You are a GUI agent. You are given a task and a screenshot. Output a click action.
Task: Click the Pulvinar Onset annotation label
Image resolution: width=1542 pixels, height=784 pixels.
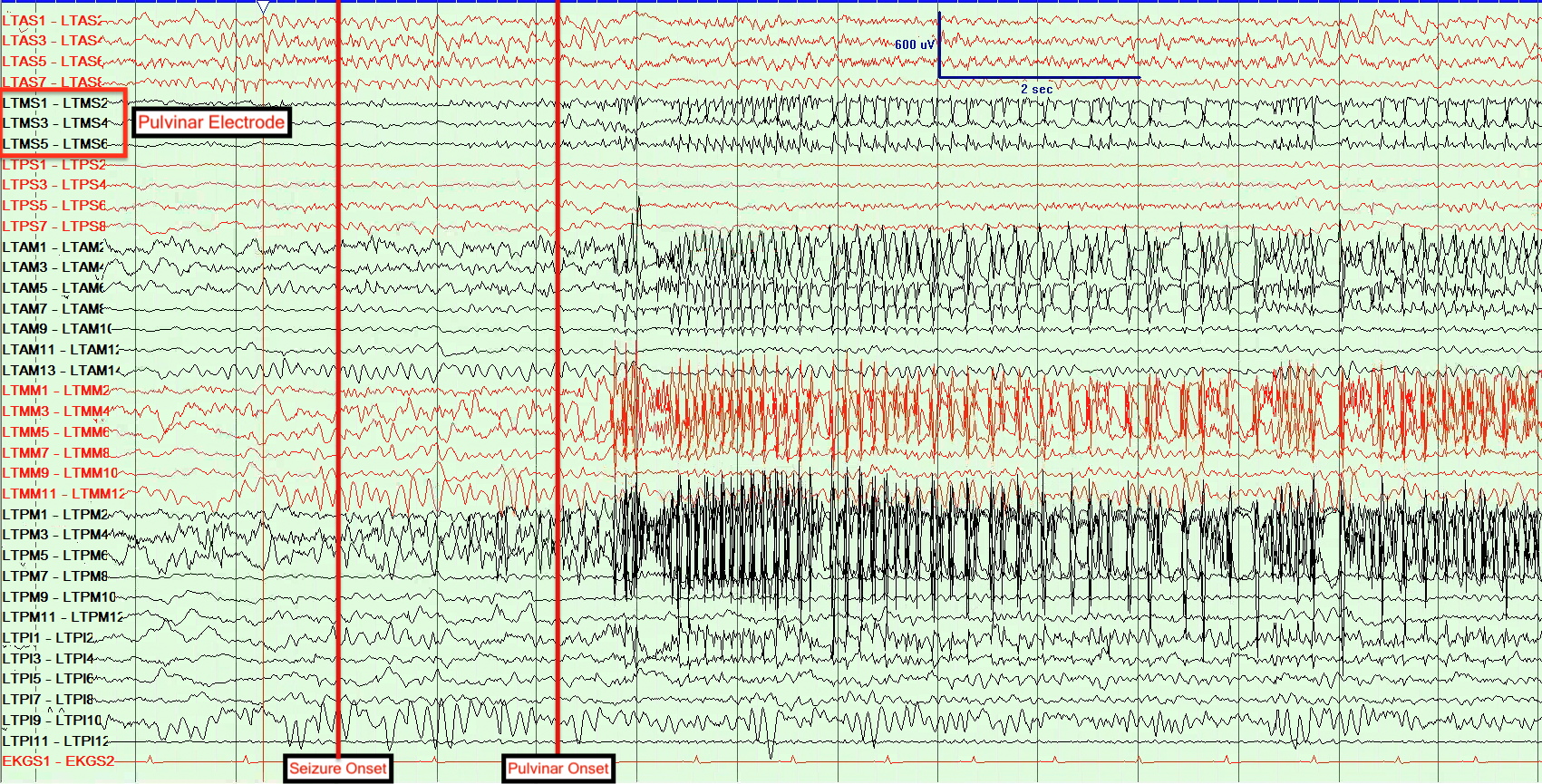click(x=558, y=769)
